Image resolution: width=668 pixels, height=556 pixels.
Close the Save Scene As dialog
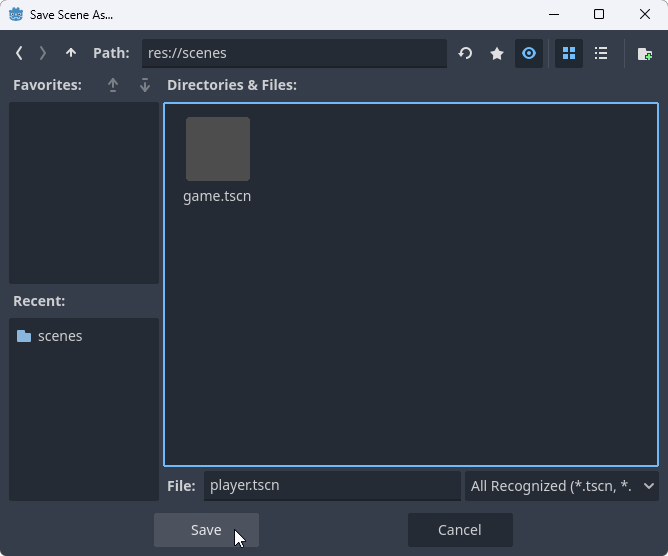(645, 15)
